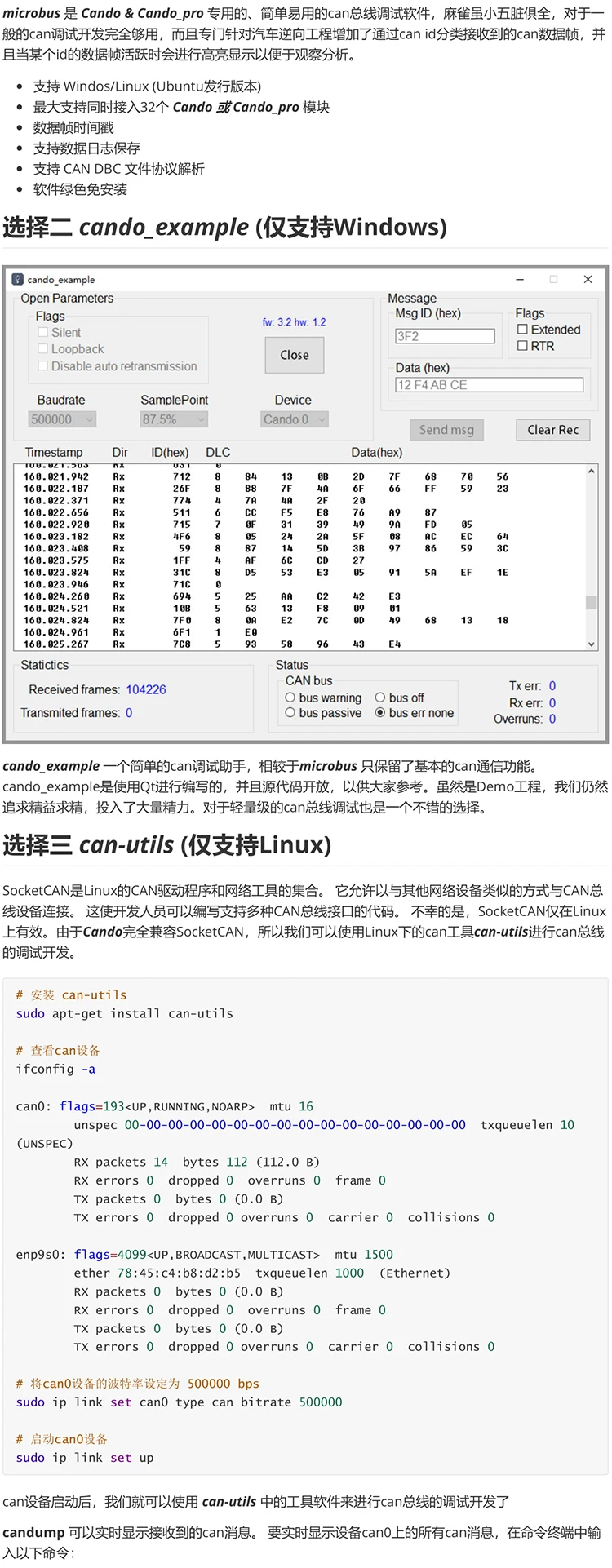Image resolution: width=612 pixels, height=1568 pixels.
Task: Click the Data(hex) column header
Action: 376,452
